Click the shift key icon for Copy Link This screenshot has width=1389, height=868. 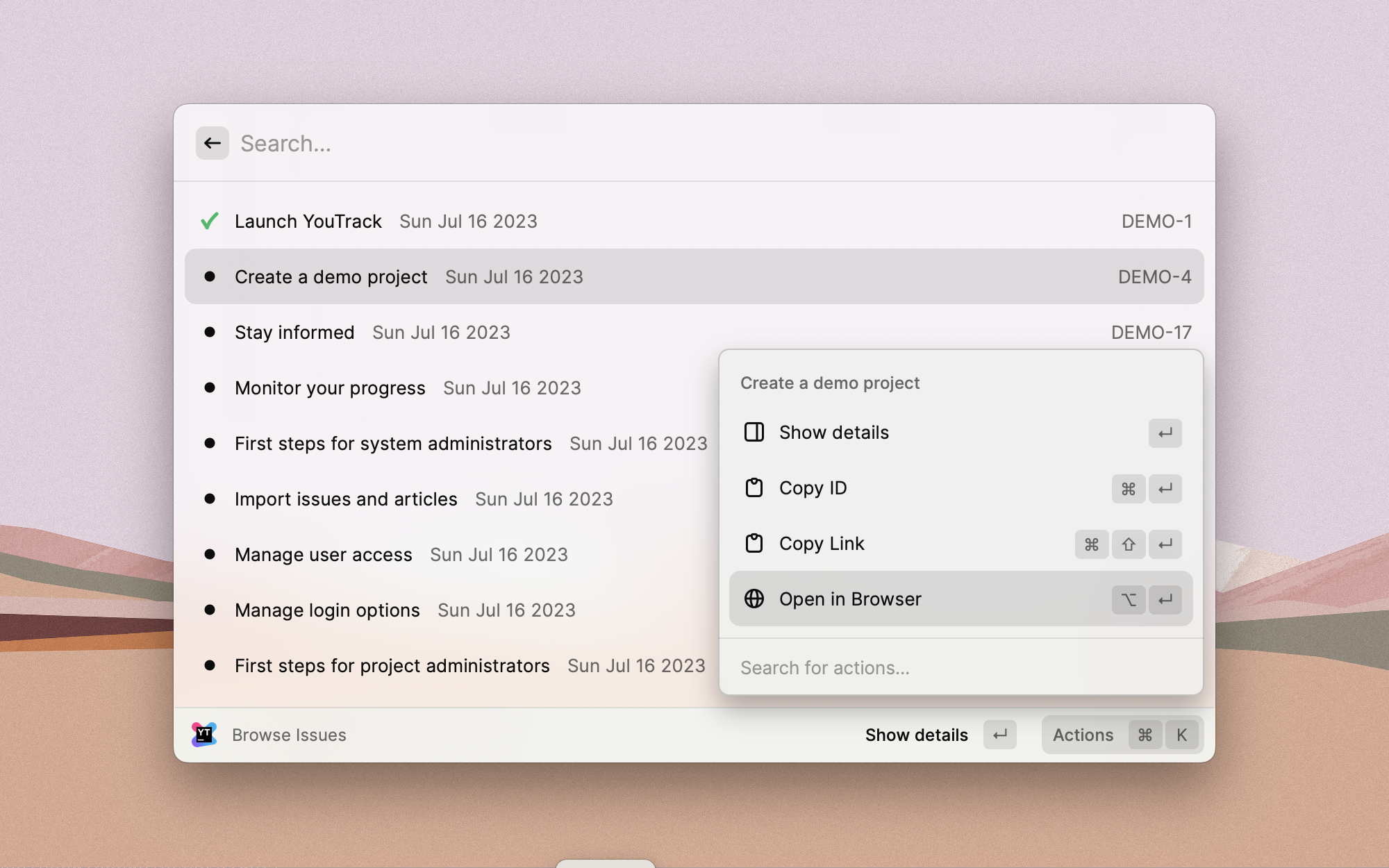coord(1129,544)
